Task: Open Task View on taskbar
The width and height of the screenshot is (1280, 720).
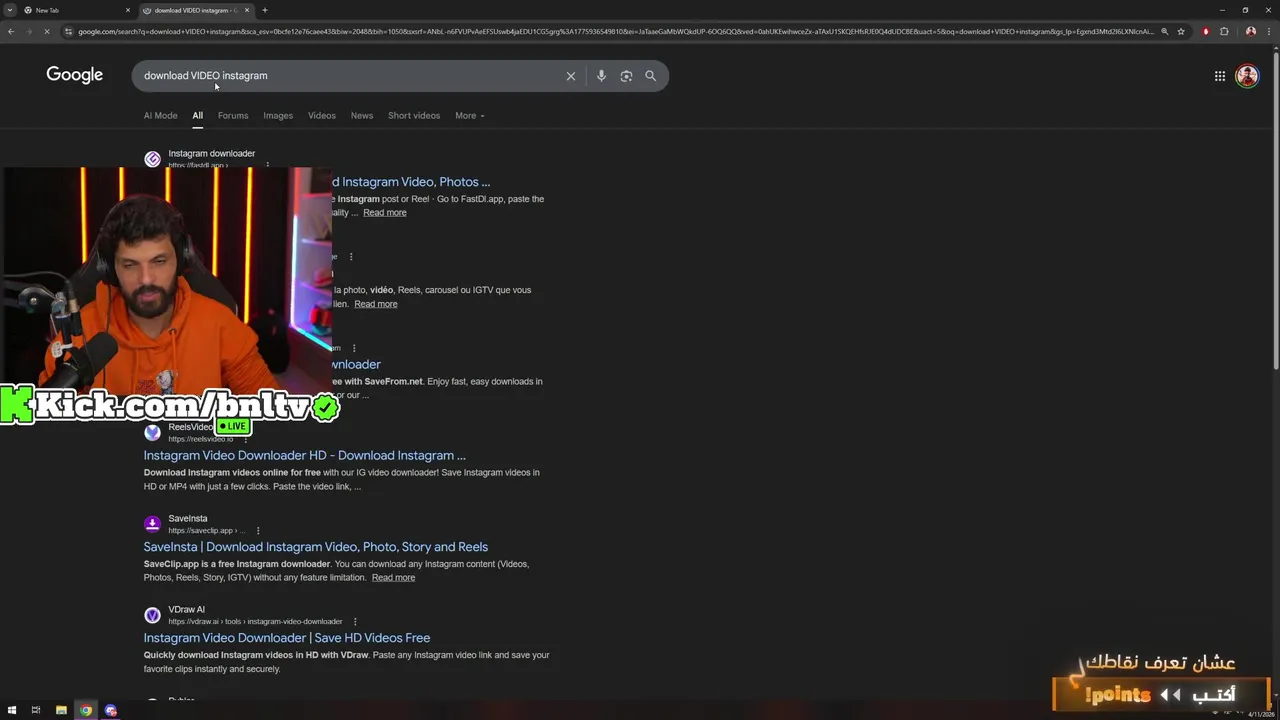Action: click(x=35, y=711)
